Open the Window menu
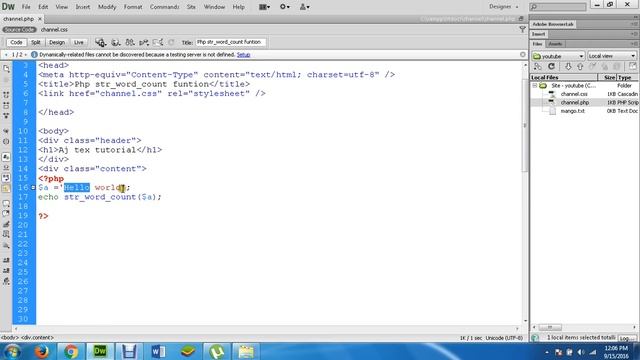Viewport: 640px width, 360px height. [214, 7]
